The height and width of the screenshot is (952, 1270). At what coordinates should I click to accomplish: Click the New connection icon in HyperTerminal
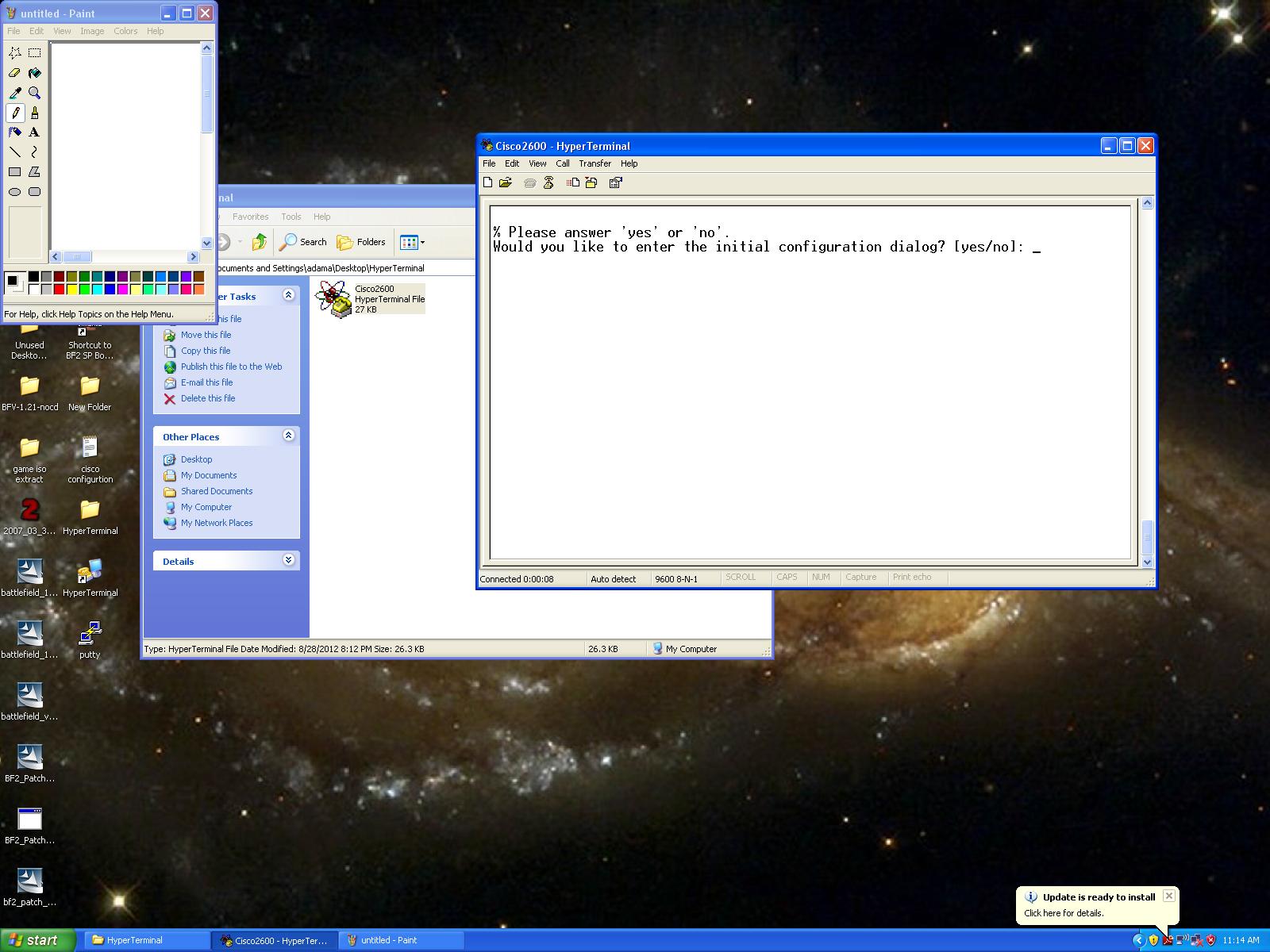tap(488, 182)
